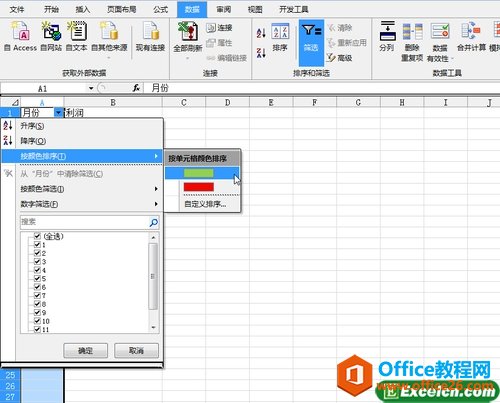Click filter list scrollbar up arrow

[x=153, y=238]
